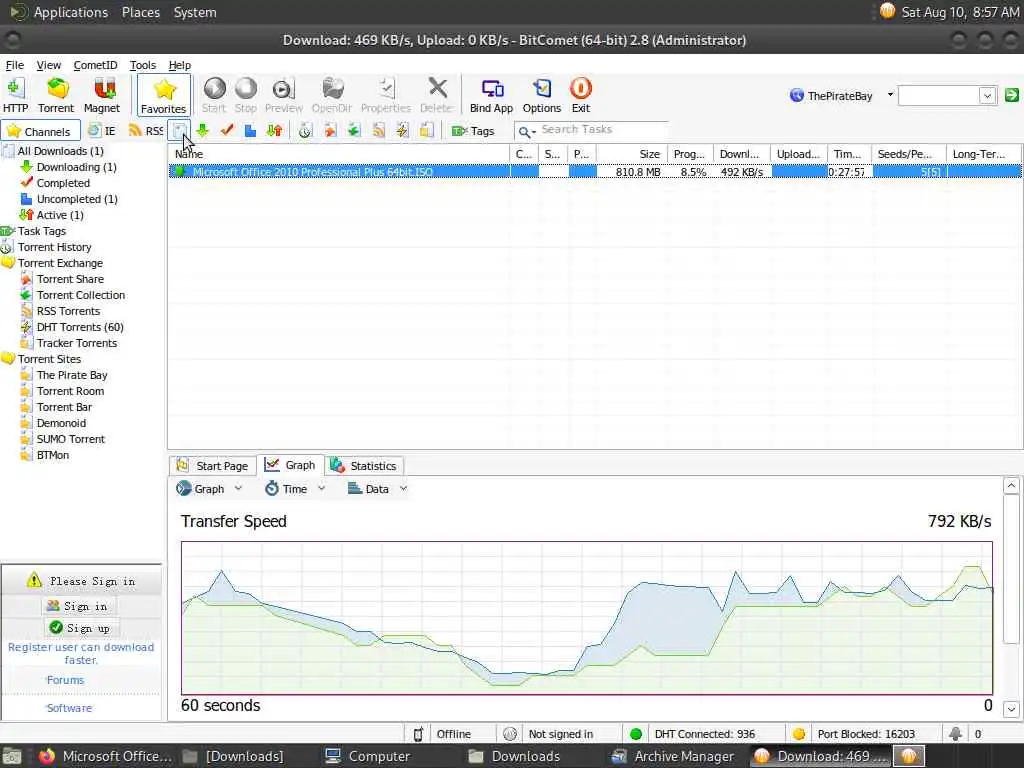
Task: Open the Tools menu
Action: (x=142, y=65)
